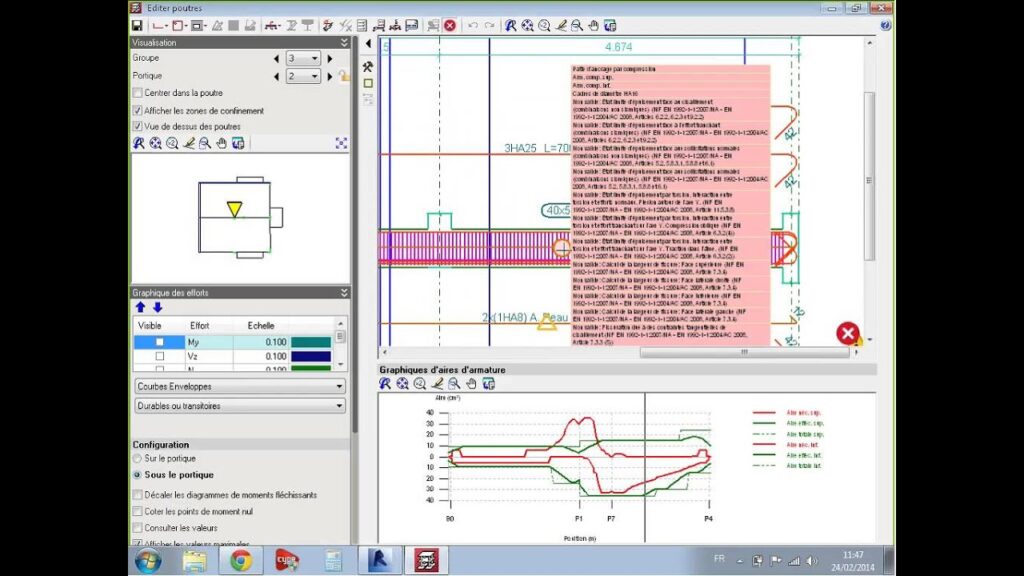Uncheck Afficher les zones de confinement
1024x576 pixels.
click(x=138, y=110)
